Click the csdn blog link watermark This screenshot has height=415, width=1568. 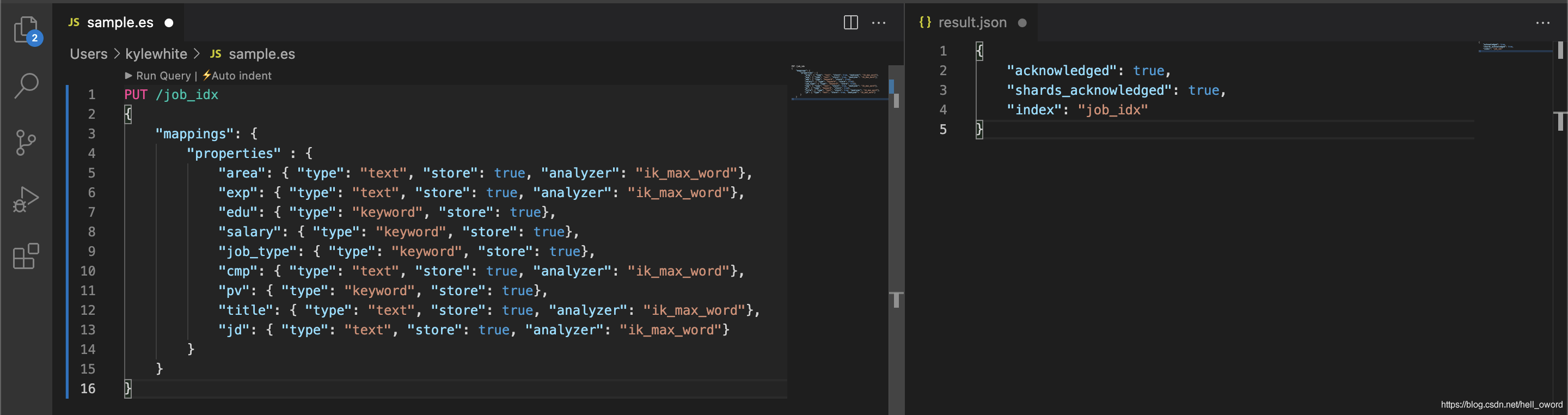[x=1501, y=405]
